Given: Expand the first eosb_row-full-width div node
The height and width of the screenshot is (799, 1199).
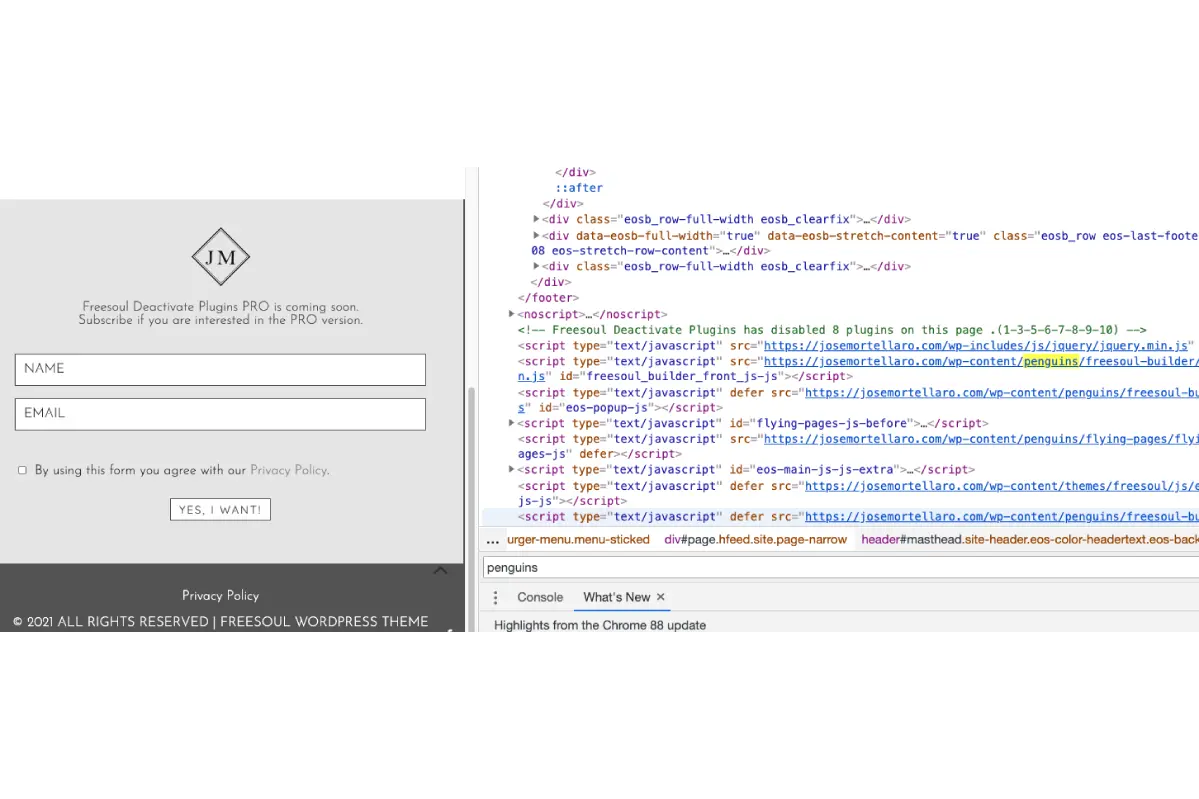Looking at the screenshot, I should coord(537,219).
